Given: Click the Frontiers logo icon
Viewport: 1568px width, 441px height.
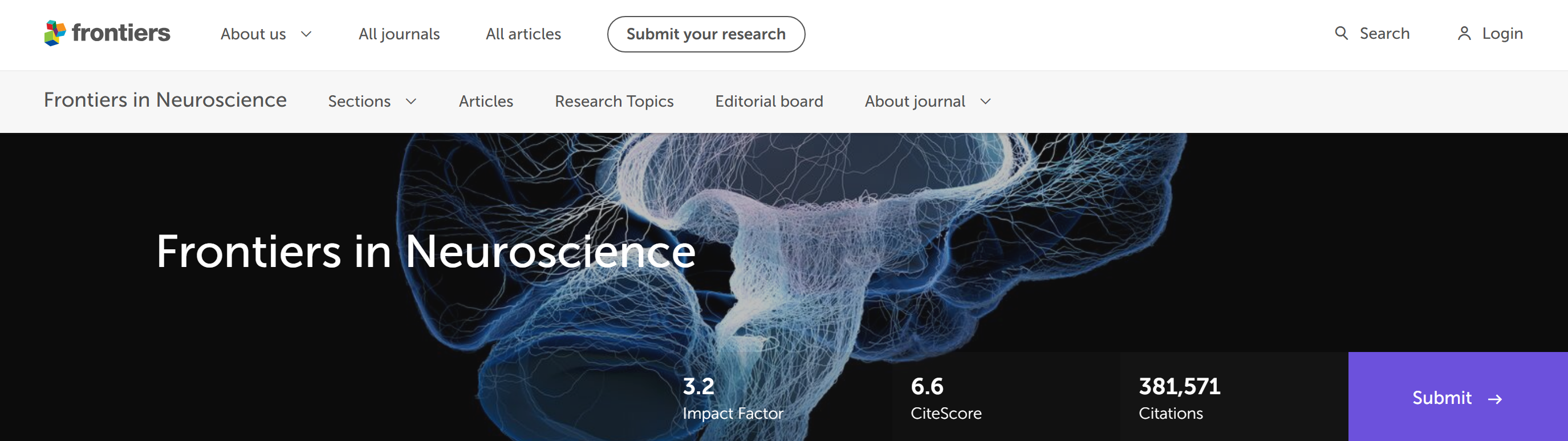Looking at the screenshot, I should coord(55,33).
